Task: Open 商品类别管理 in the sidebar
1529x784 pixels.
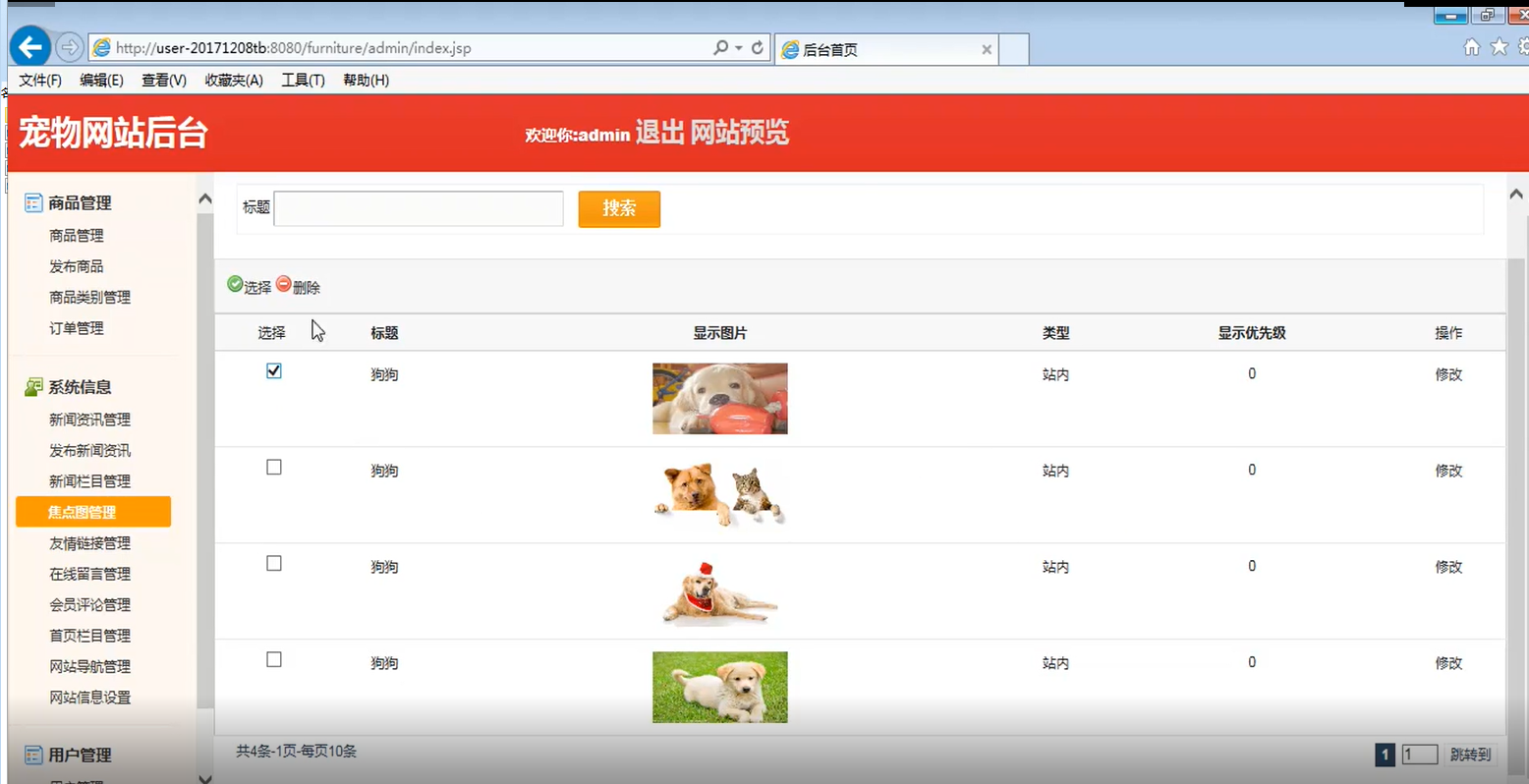Action: (x=90, y=298)
